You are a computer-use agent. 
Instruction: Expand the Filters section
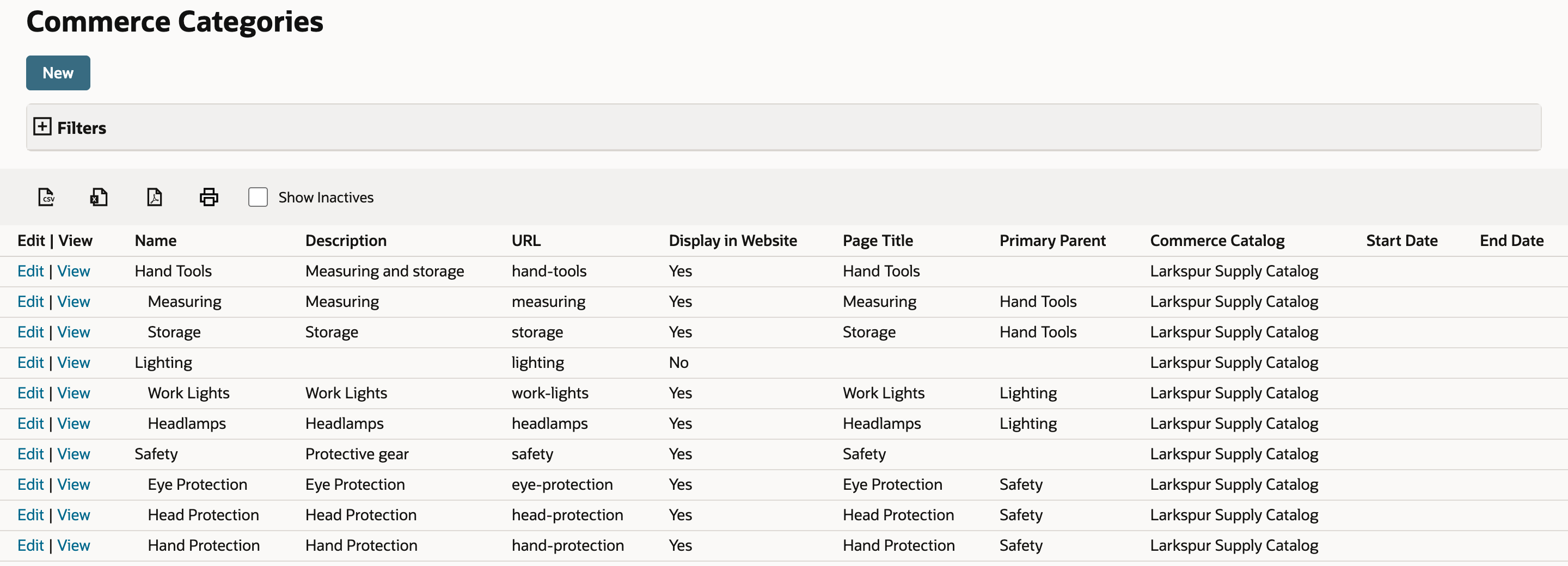(x=42, y=127)
